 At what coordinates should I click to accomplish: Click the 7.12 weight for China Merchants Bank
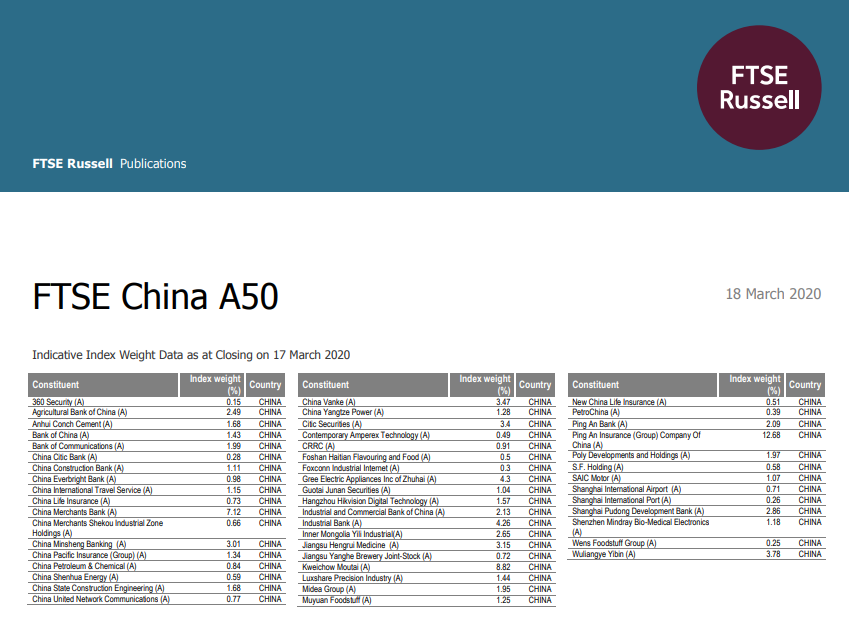click(233, 512)
